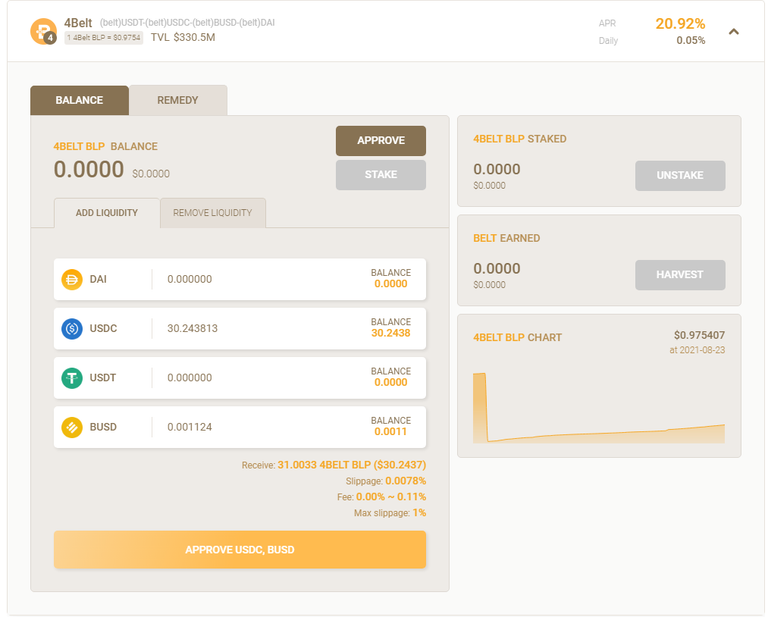This screenshot has width=768, height=617.
Task: Click the $0.975407 chart price
Action: (x=699, y=335)
